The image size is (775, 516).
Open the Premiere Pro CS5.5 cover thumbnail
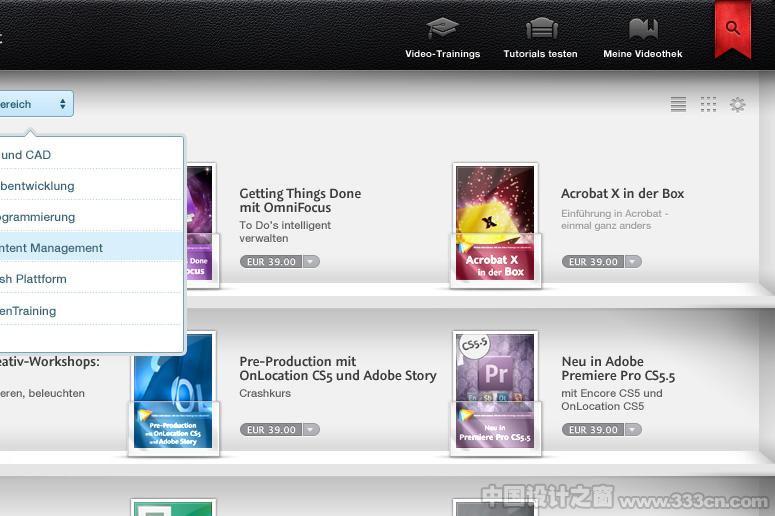pos(495,393)
